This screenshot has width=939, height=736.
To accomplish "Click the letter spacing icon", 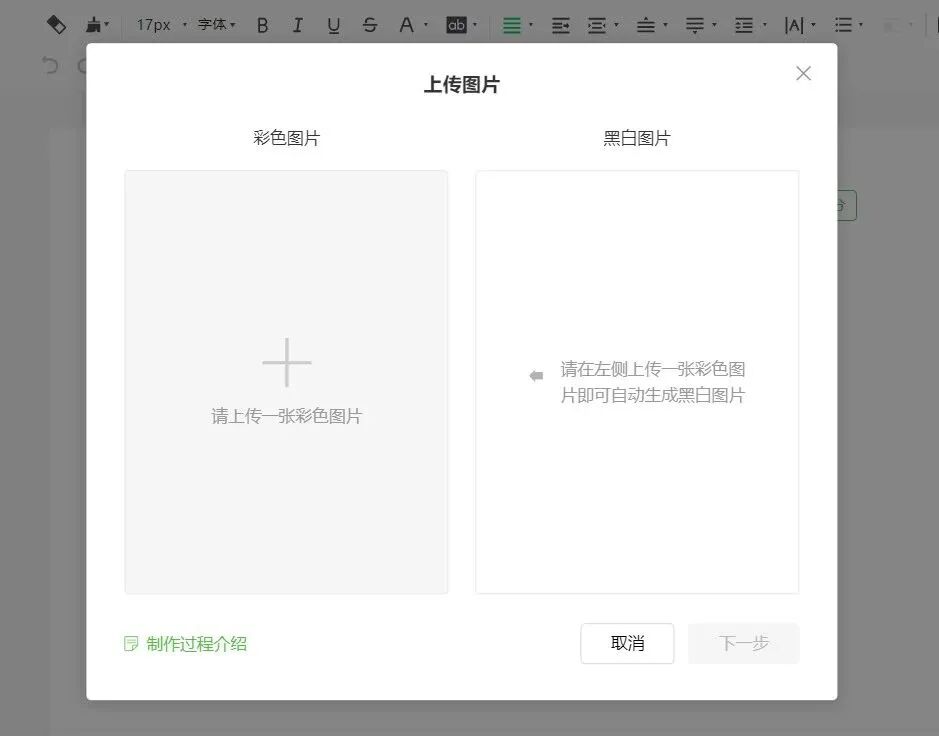I will 794,25.
